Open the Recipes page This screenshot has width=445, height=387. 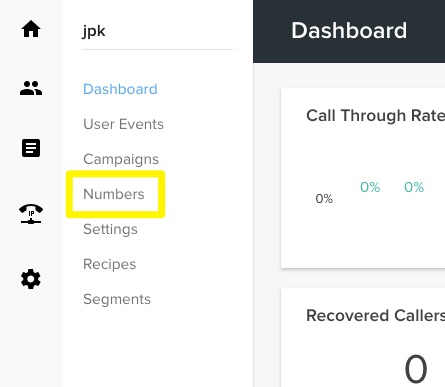pos(110,264)
